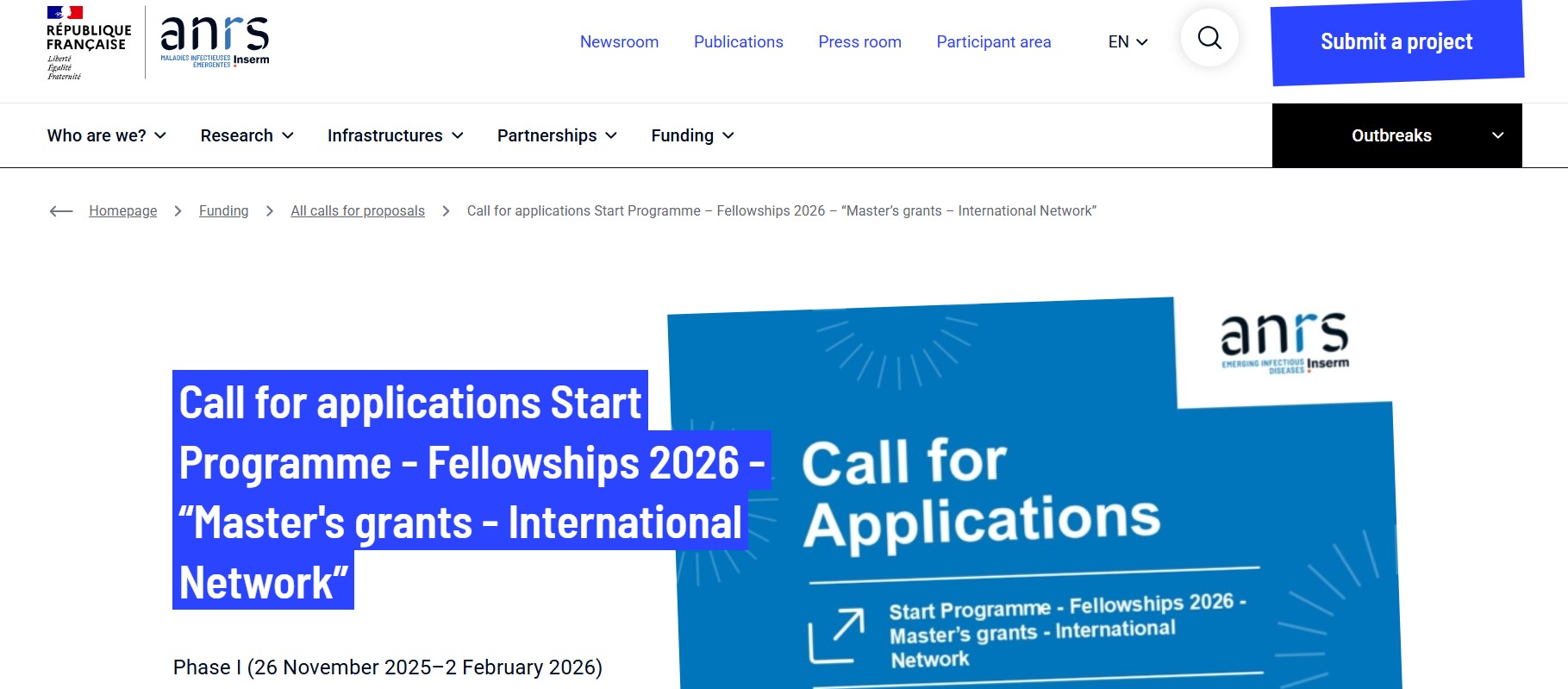
Task: Open the Partnerships menu
Action: tap(556, 135)
